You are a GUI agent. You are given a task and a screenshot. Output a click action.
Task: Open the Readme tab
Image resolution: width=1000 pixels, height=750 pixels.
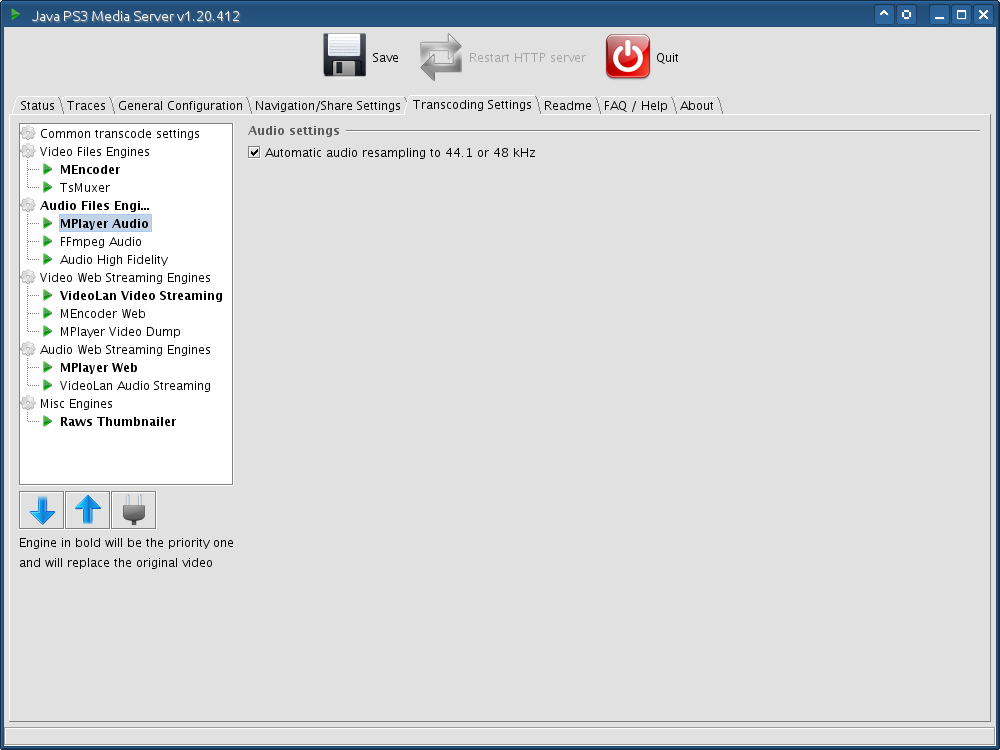click(568, 106)
